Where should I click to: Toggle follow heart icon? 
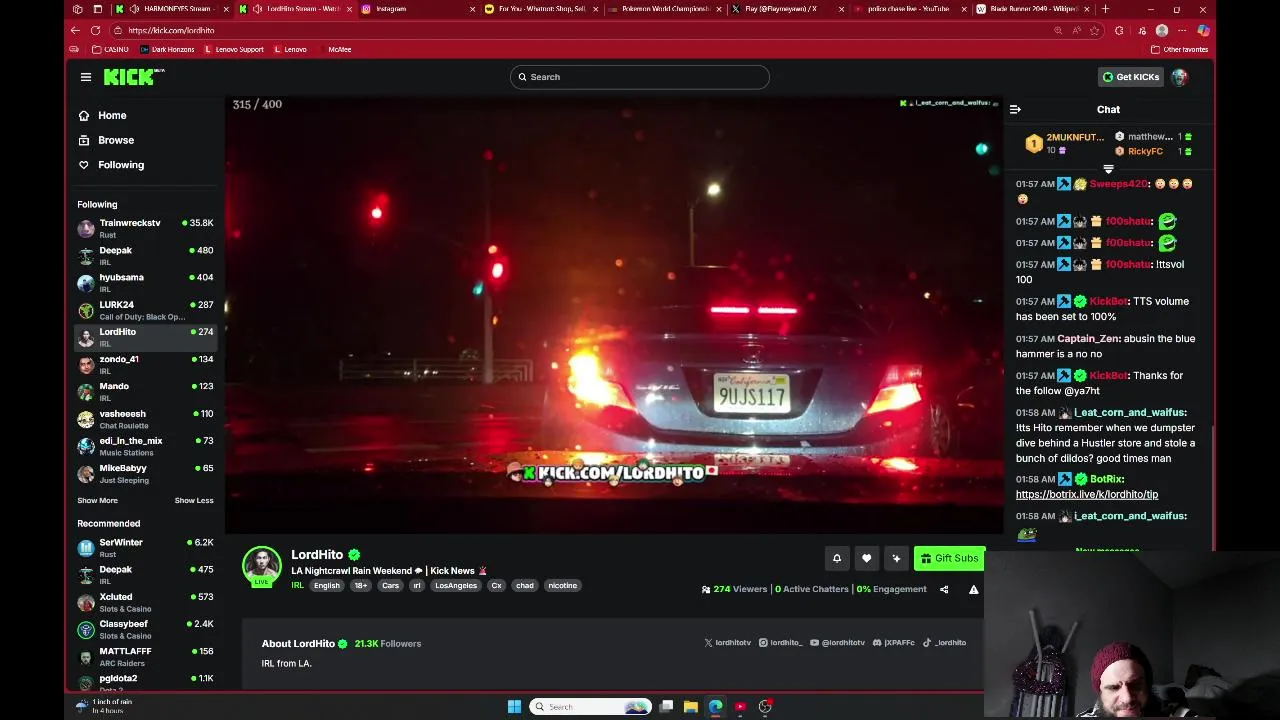[x=866, y=558]
